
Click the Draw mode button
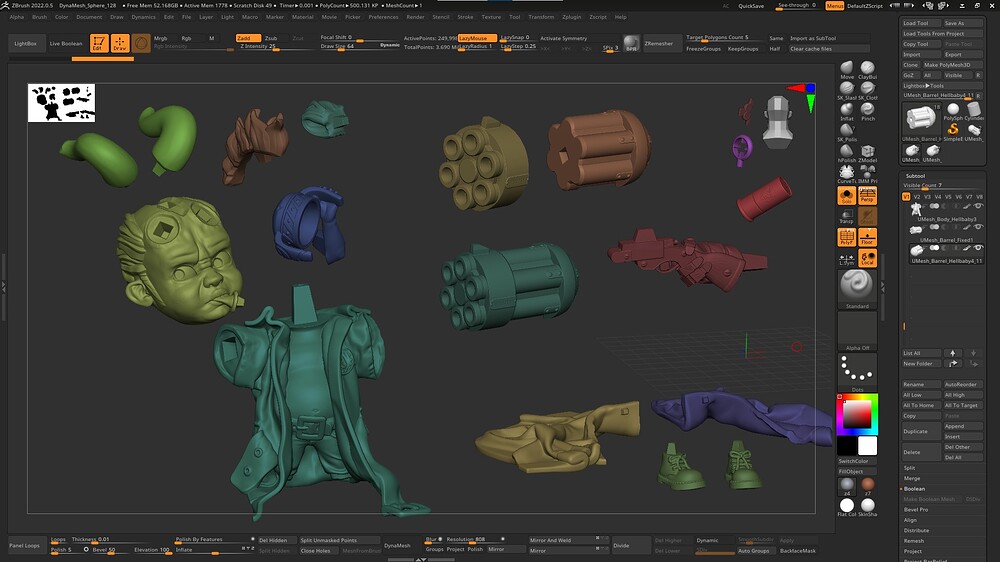(120, 43)
